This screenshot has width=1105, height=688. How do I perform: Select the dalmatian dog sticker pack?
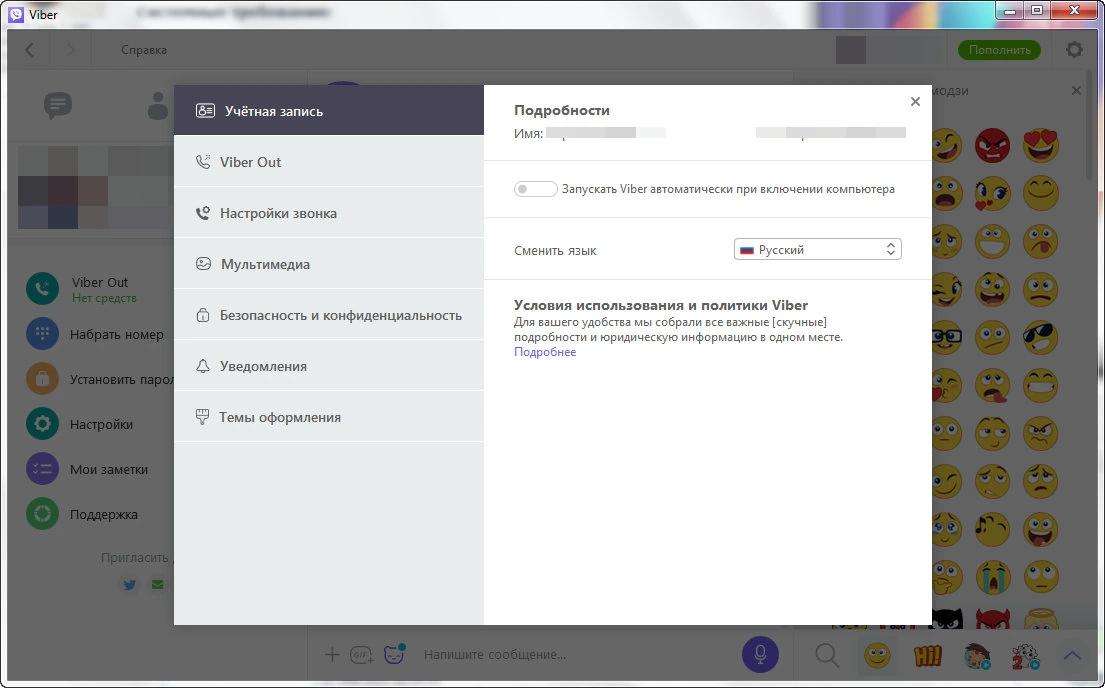tap(1025, 656)
